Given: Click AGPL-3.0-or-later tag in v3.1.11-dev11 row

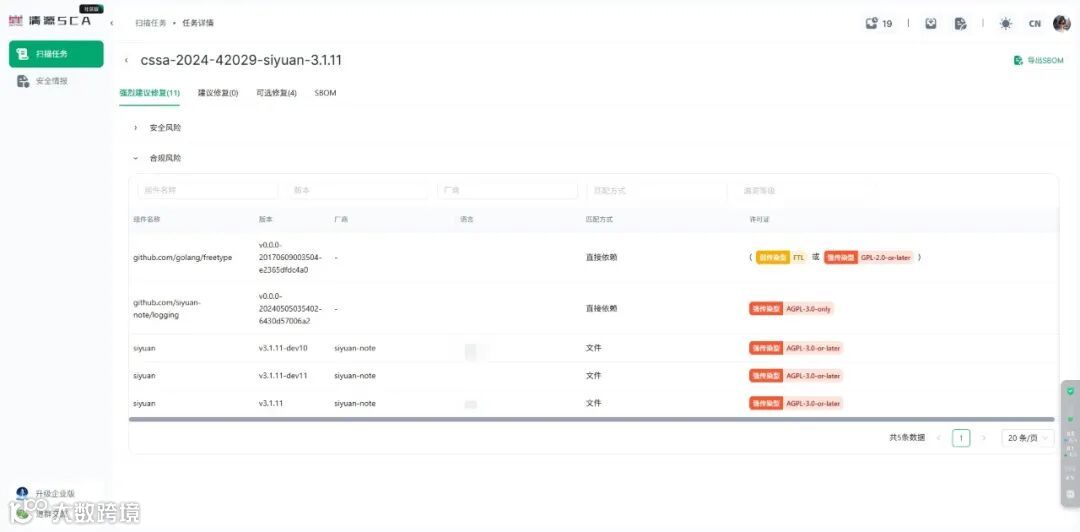Looking at the screenshot, I should point(796,376).
